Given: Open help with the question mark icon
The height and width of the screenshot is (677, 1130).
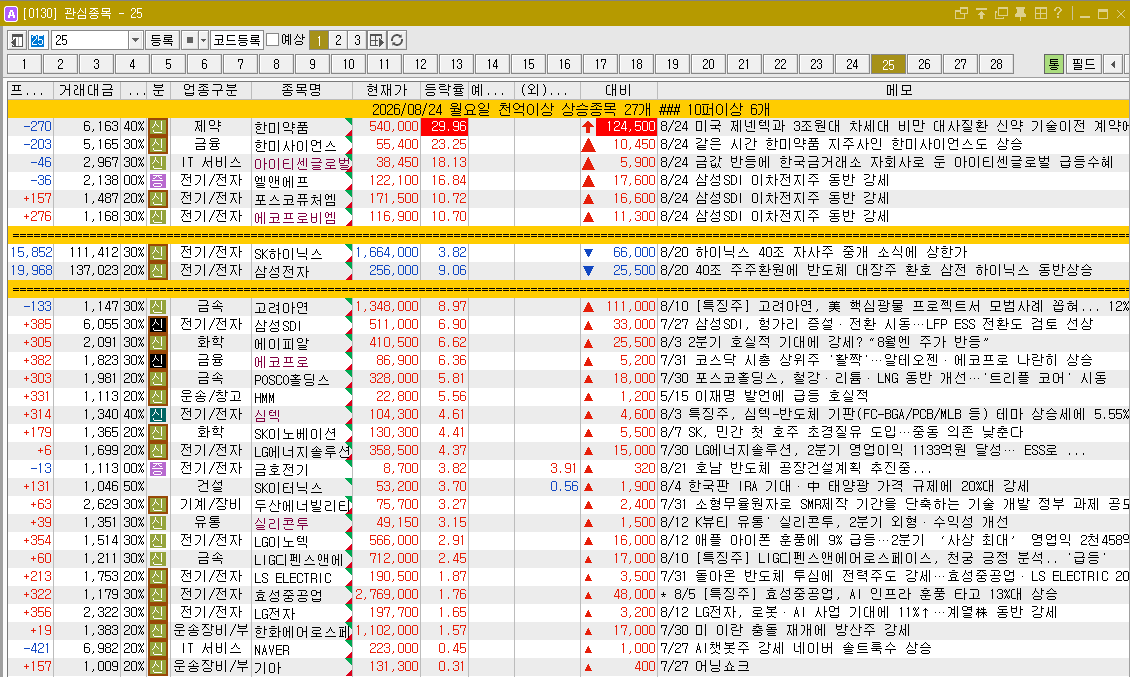Looking at the screenshot, I should [1058, 13].
